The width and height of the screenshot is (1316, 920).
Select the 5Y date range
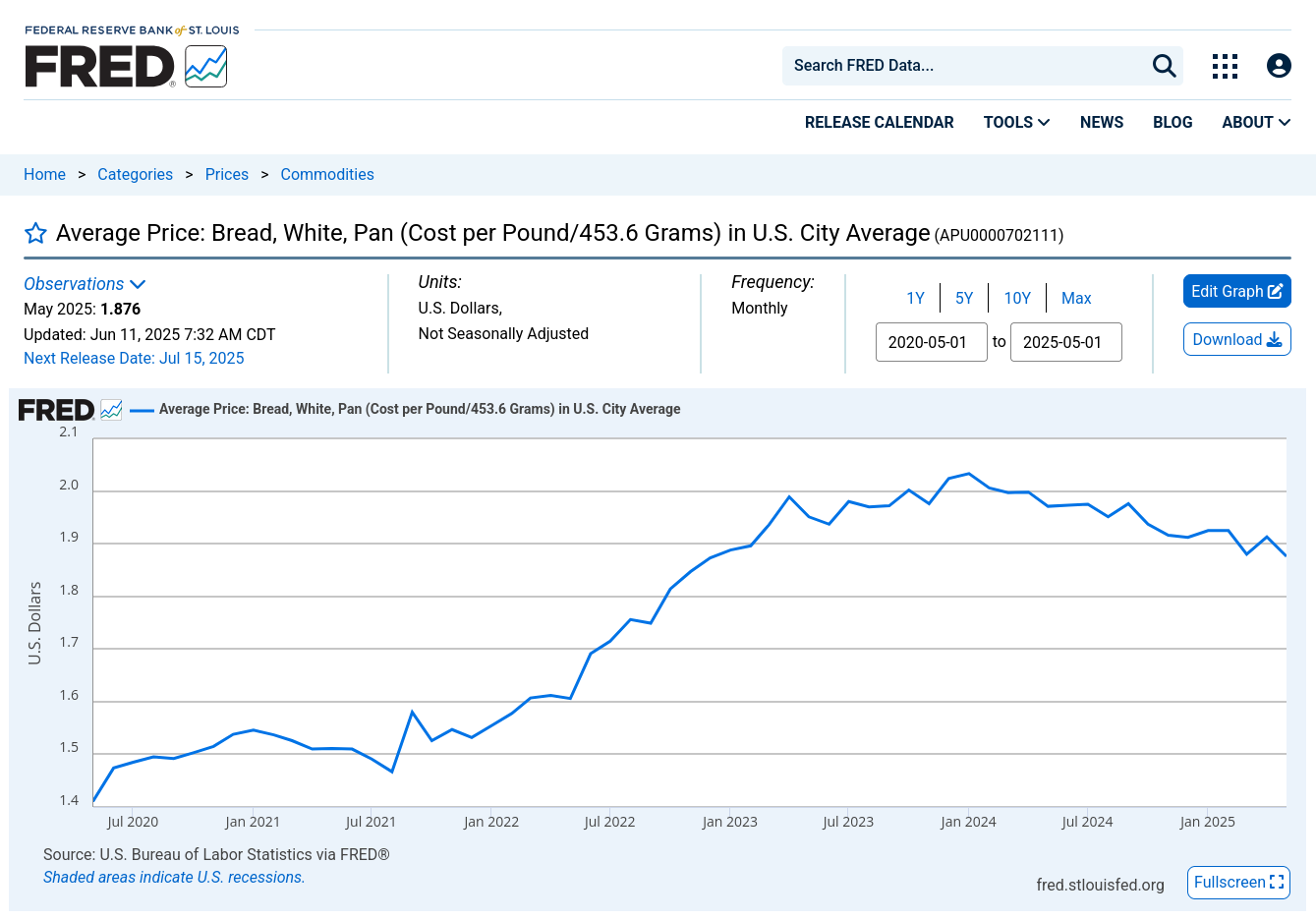tap(964, 298)
